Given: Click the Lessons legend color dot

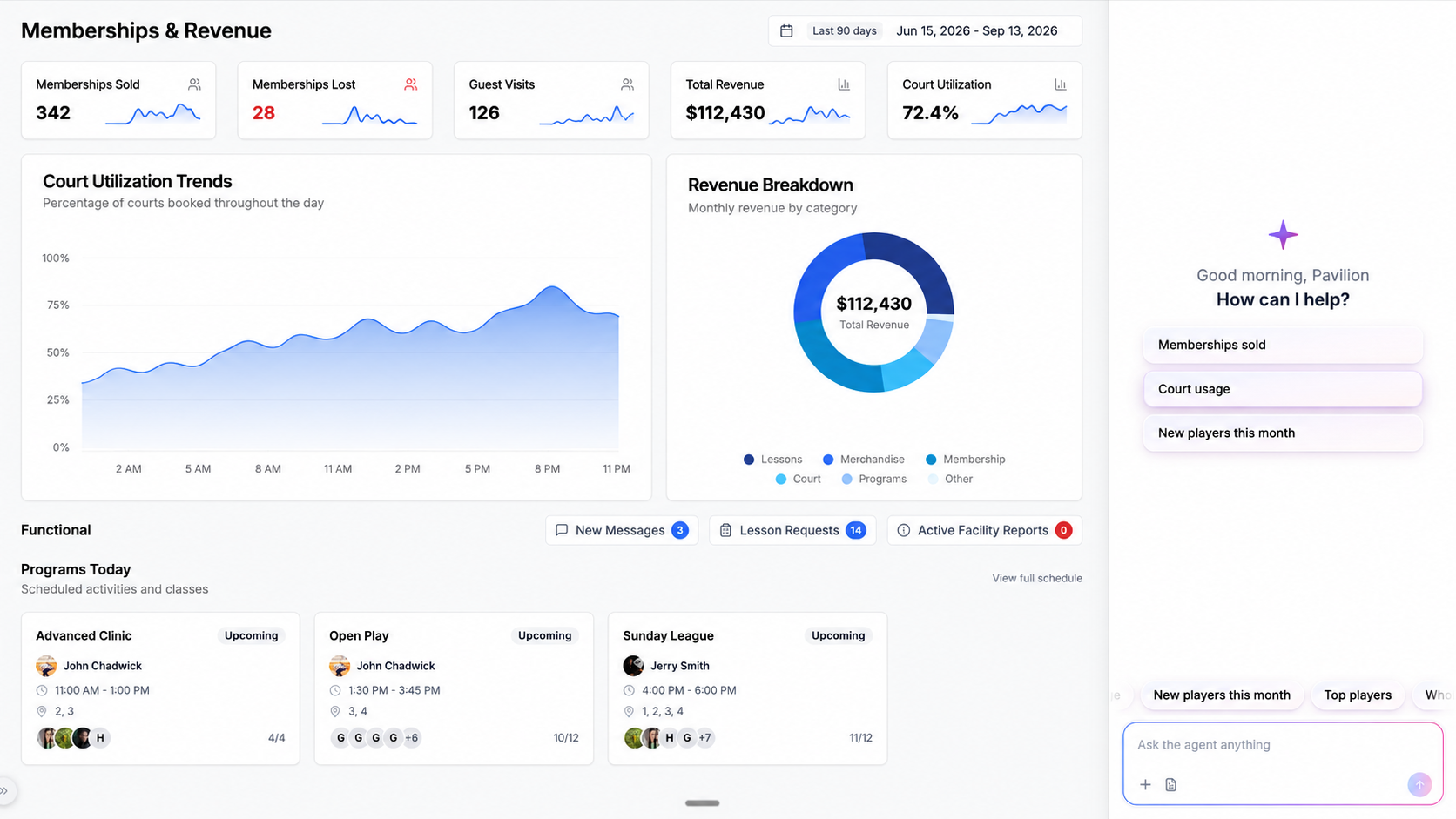Looking at the screenshot, I should pyautogui.click(x=749, y=460).
